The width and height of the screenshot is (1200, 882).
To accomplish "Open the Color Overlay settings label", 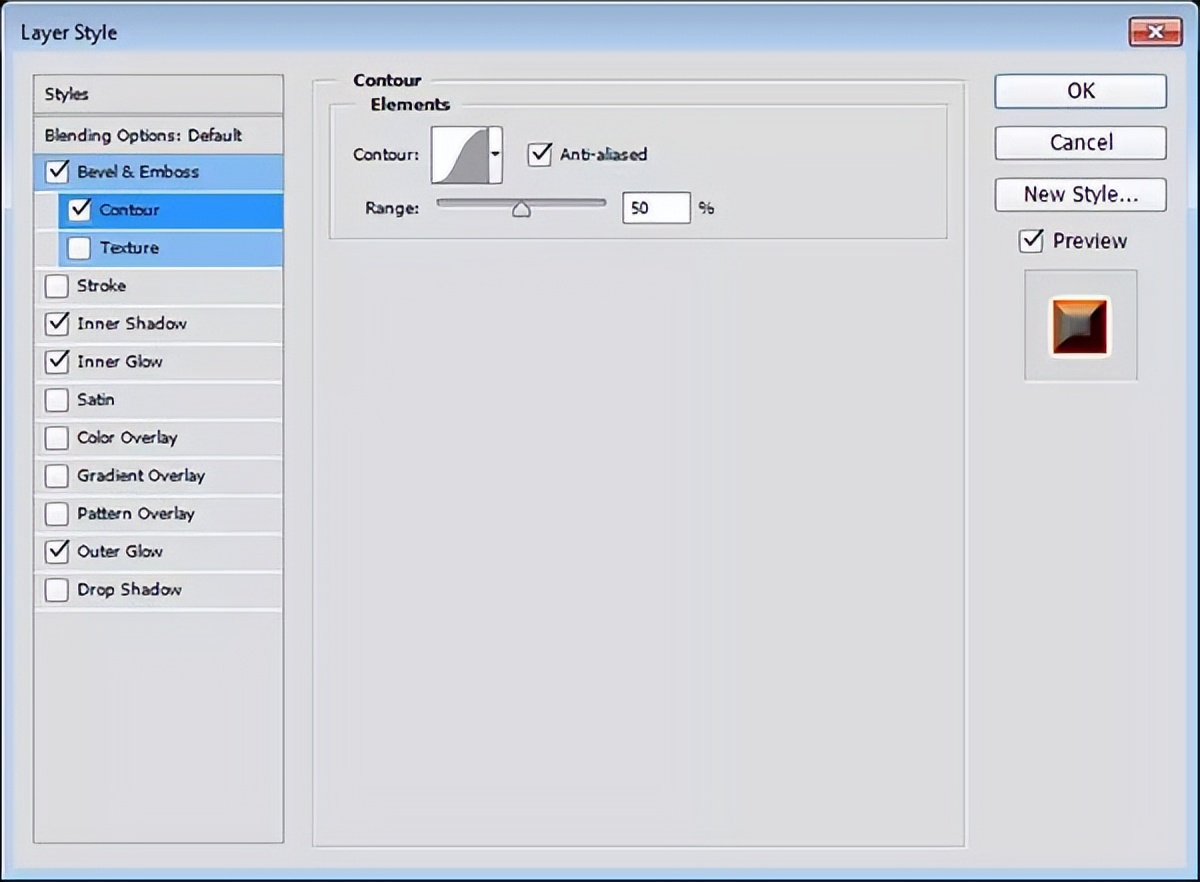I will click(x=127, y=438).
